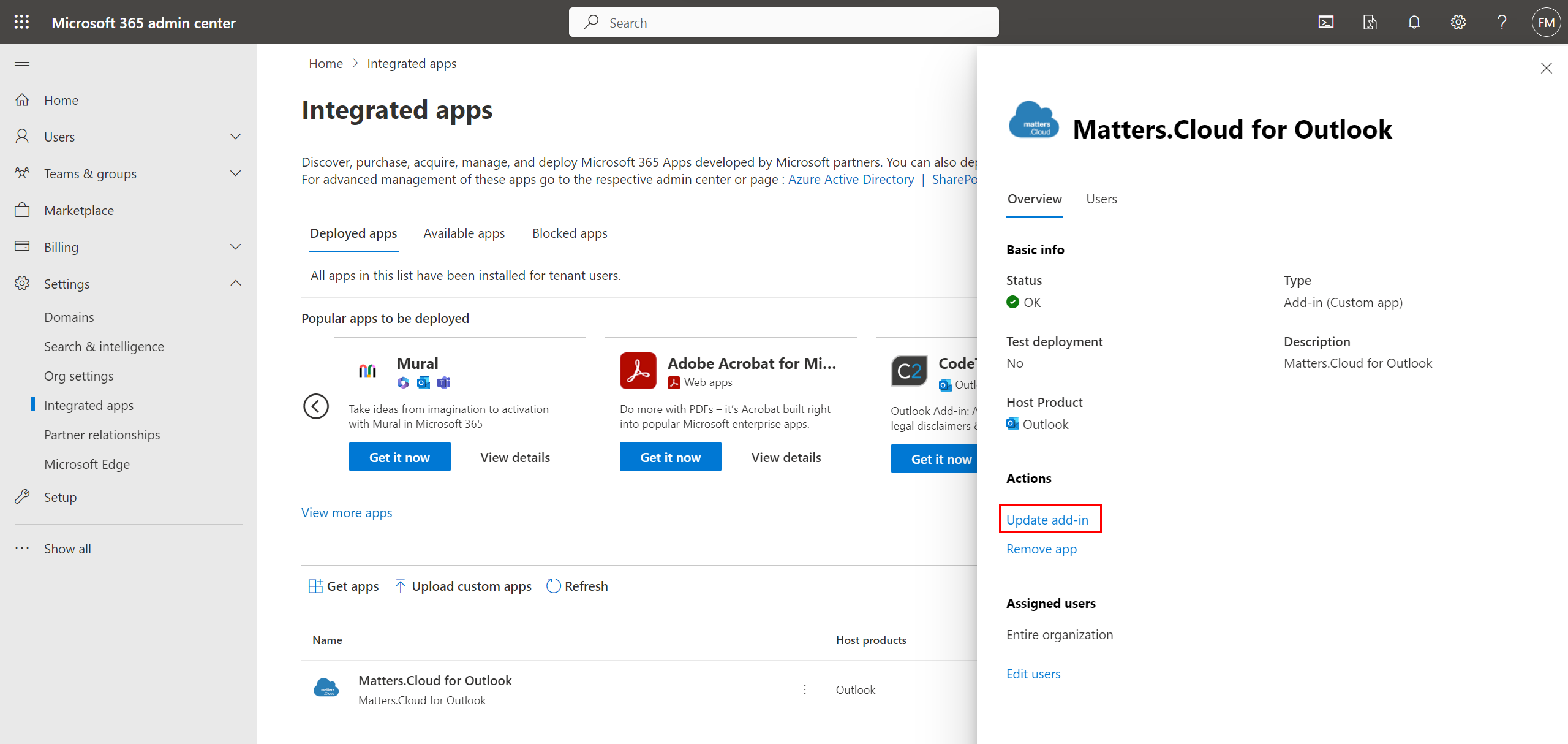Click View details for Mural
Viewport: 1568px width, 744px height.
[x=515, y=457]
